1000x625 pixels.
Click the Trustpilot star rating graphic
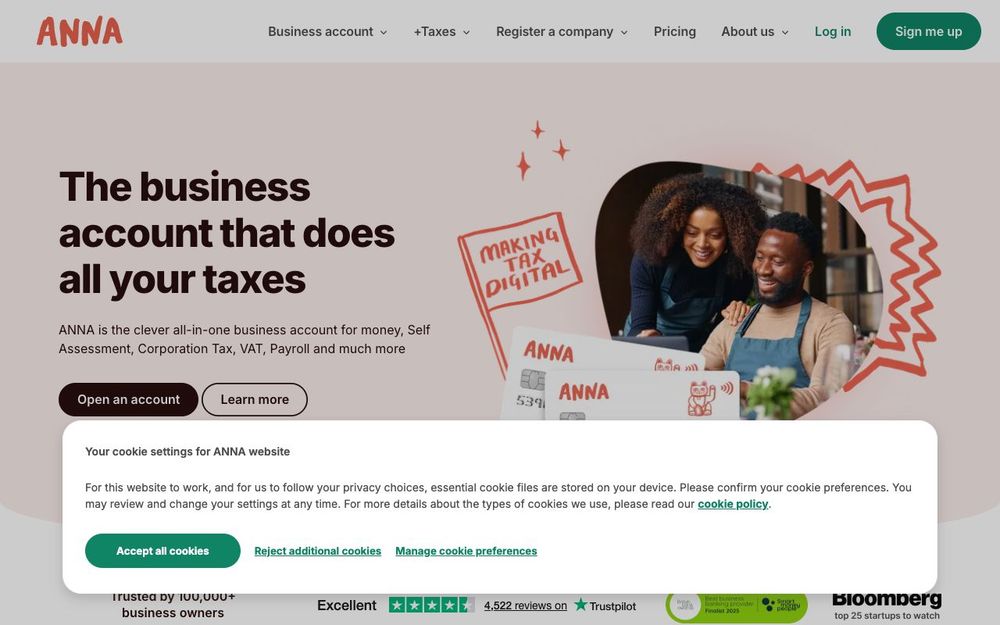pyautogui.click(x=432, y=605)
